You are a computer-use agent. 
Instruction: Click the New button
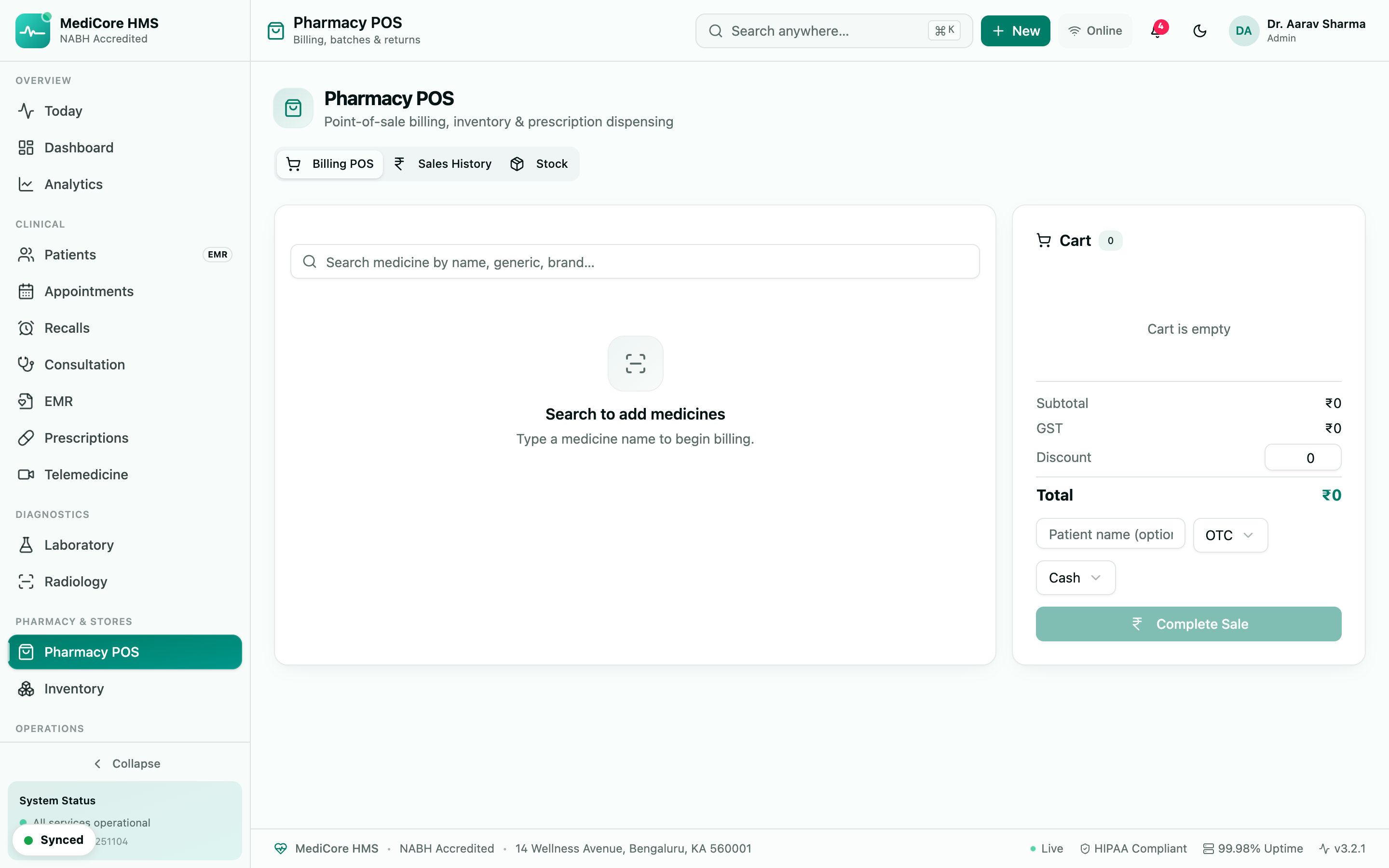point(1015,31)
